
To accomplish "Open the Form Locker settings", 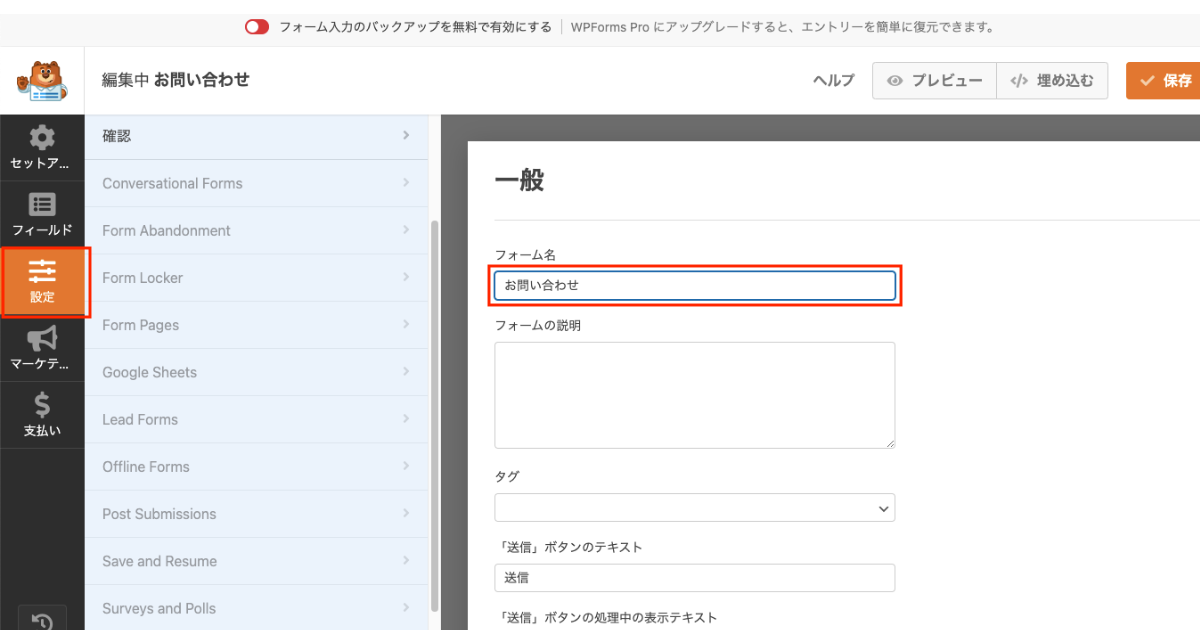I will tap(256, 278).
